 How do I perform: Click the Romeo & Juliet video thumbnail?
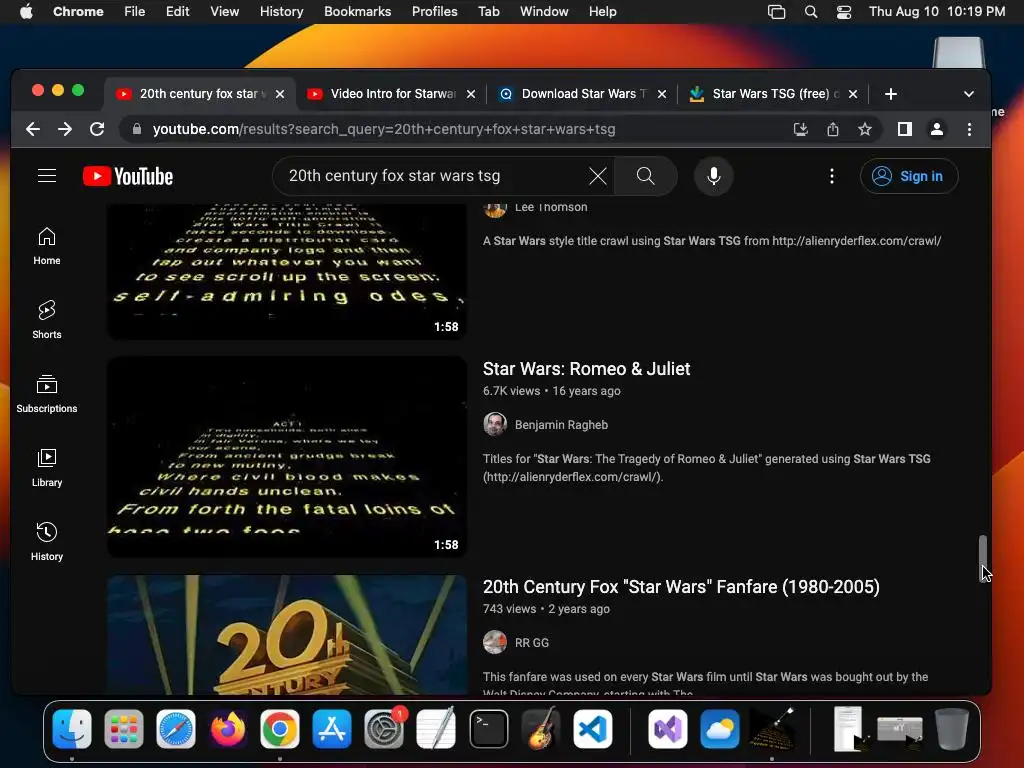click(287, 457)
